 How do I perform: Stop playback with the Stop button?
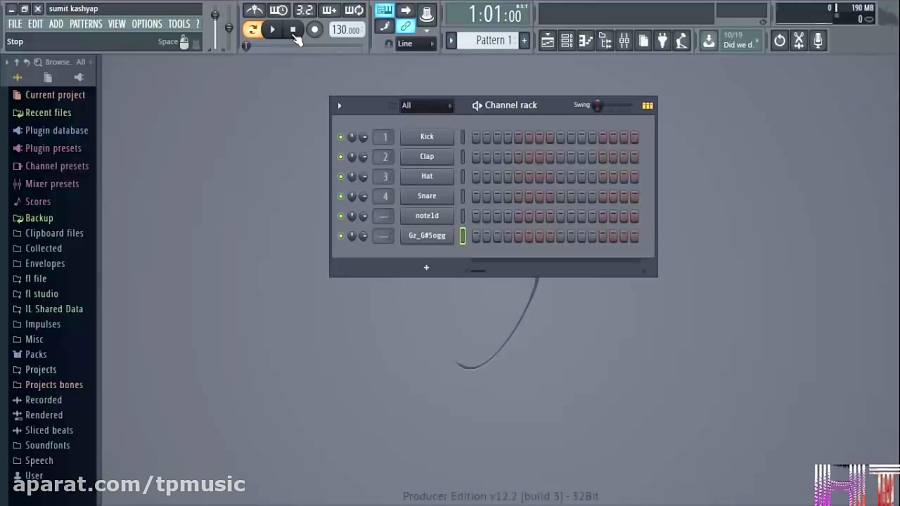[x=293, y=29]
